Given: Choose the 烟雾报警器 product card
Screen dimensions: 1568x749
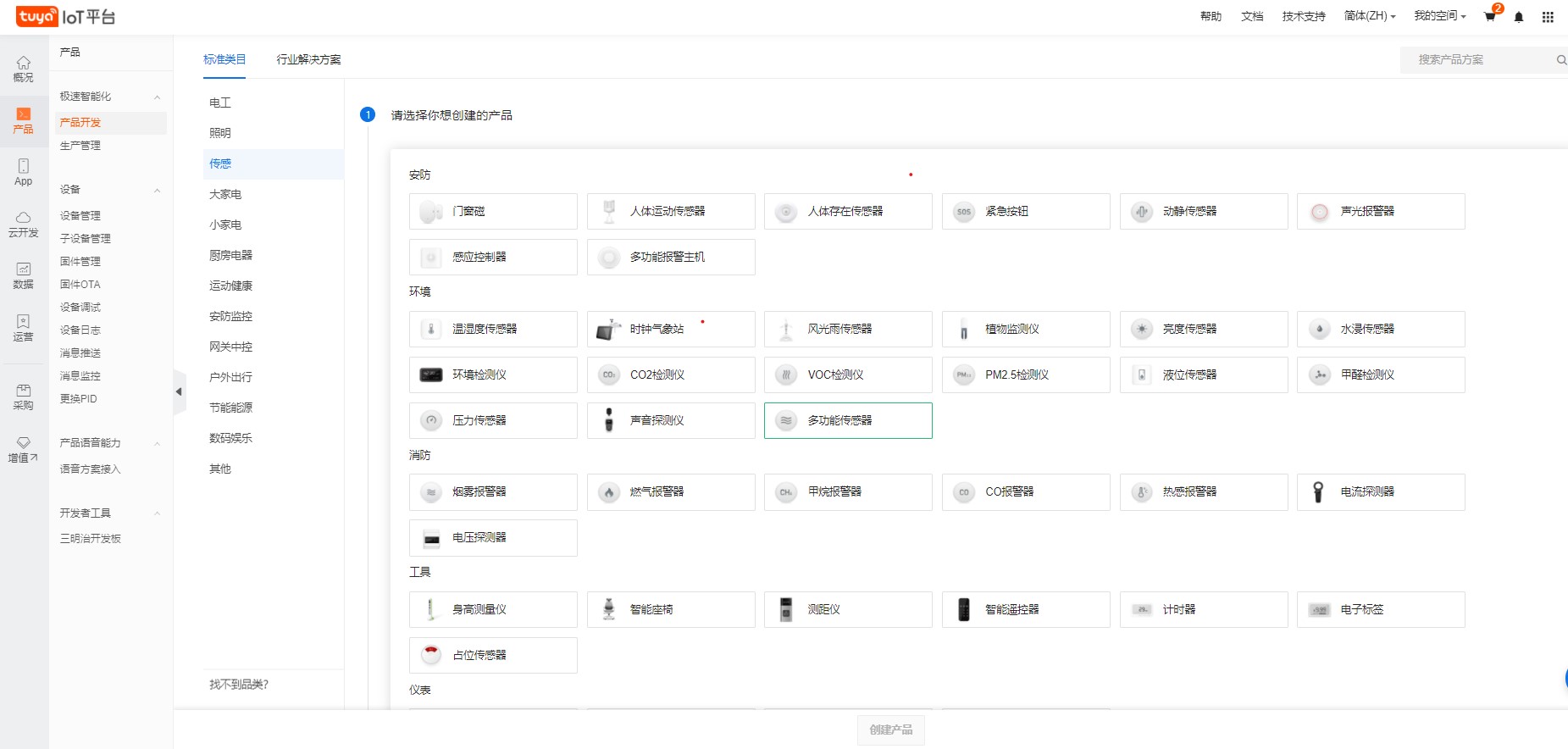Looking at the screenshot, I should (x=493, y=491).
